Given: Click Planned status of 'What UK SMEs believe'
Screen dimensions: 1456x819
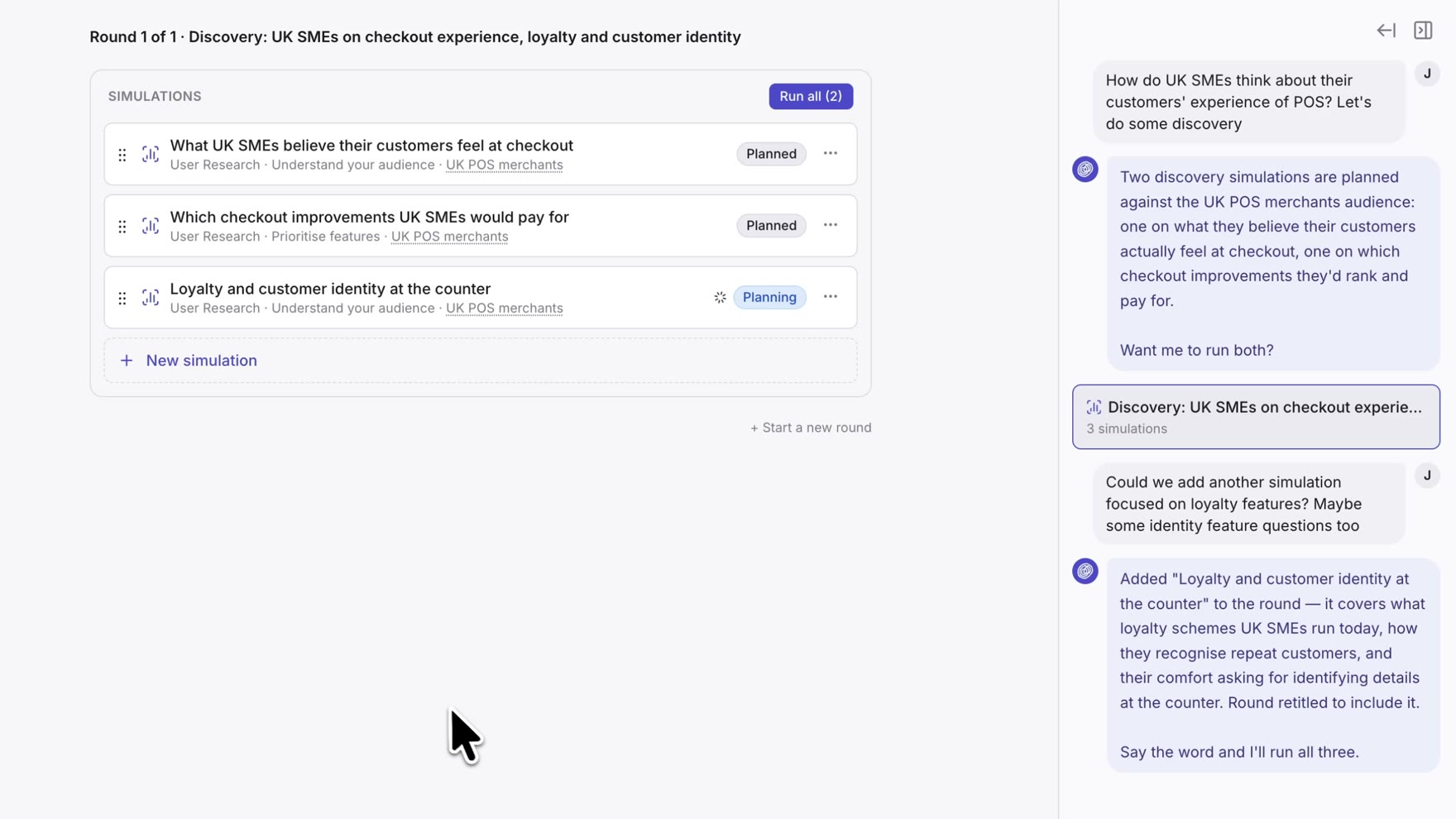Looking at the screenshot, I should pos(771,154).
